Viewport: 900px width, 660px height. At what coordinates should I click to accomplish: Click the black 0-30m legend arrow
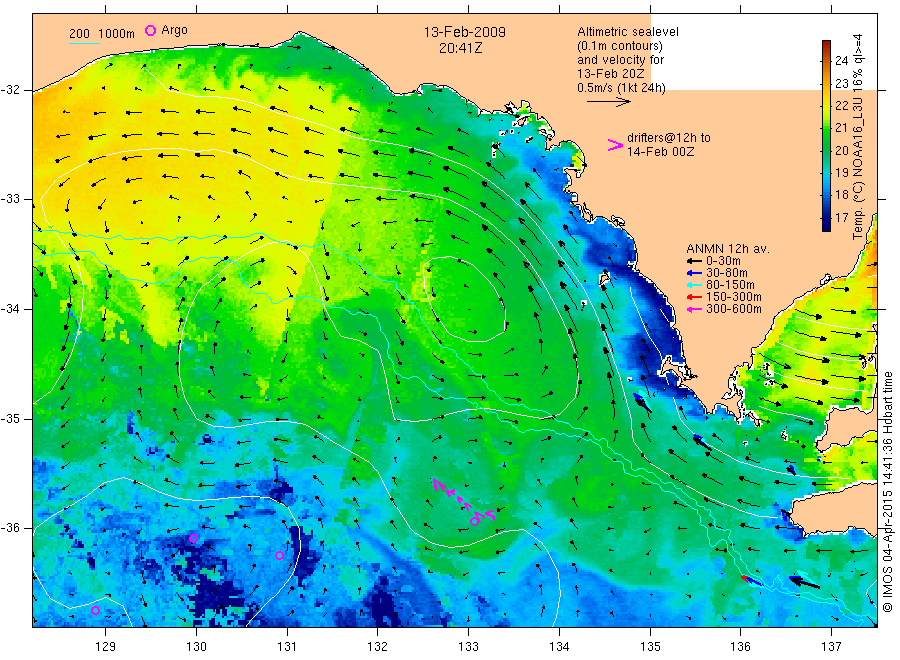coord(695,261)
